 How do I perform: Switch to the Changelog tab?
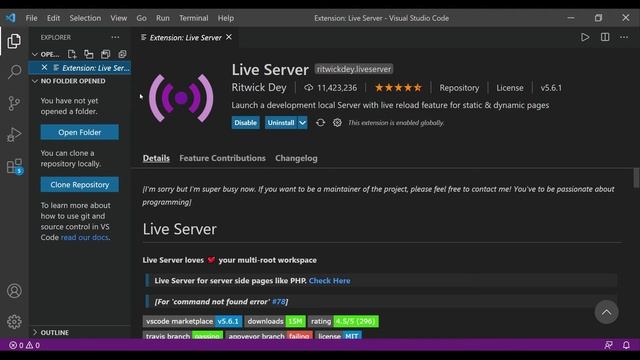pos(296,158)
